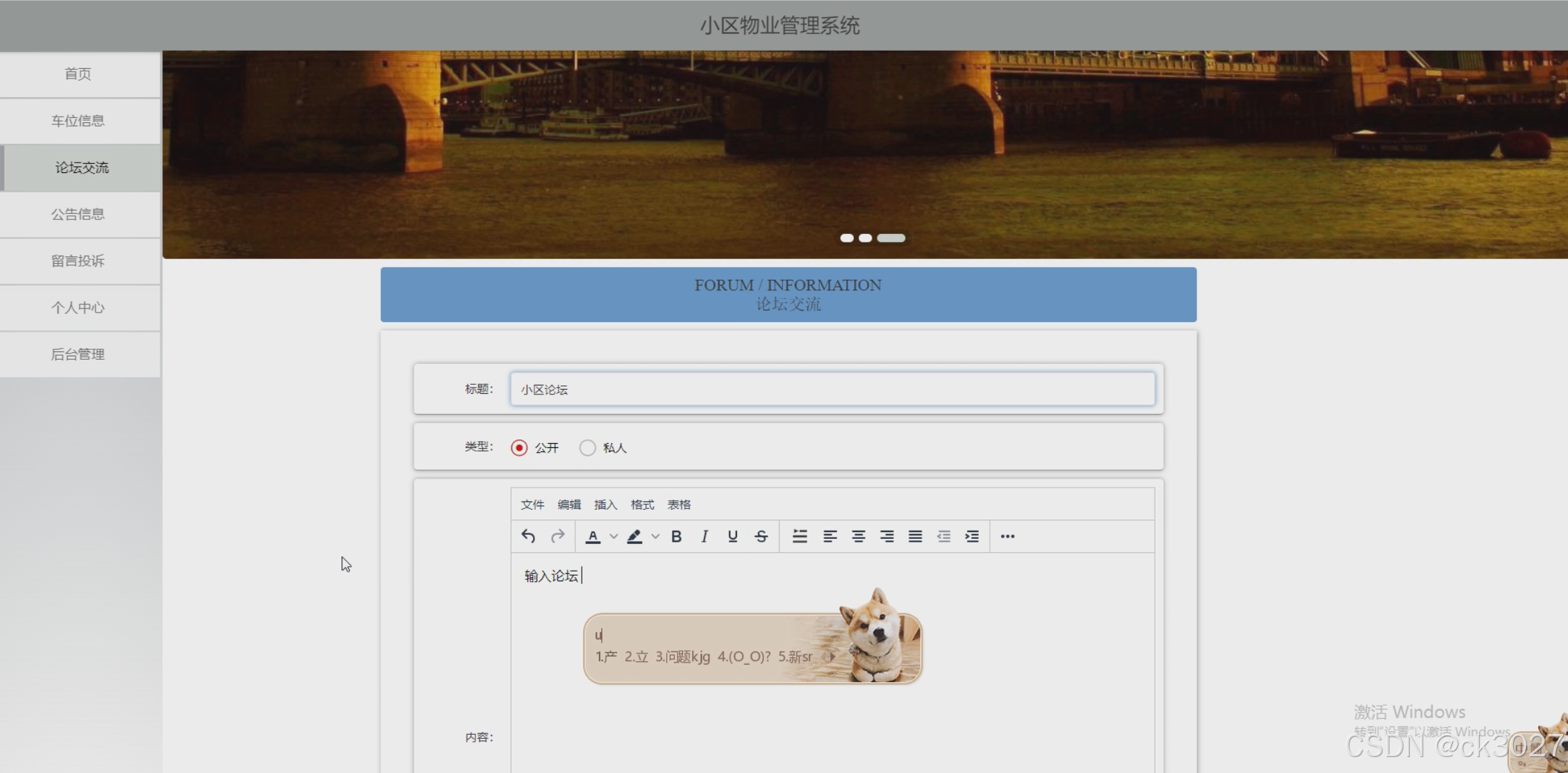Switch to the first carousel slide dot
The image size is (1568, 773).
[x=847, y=238]
